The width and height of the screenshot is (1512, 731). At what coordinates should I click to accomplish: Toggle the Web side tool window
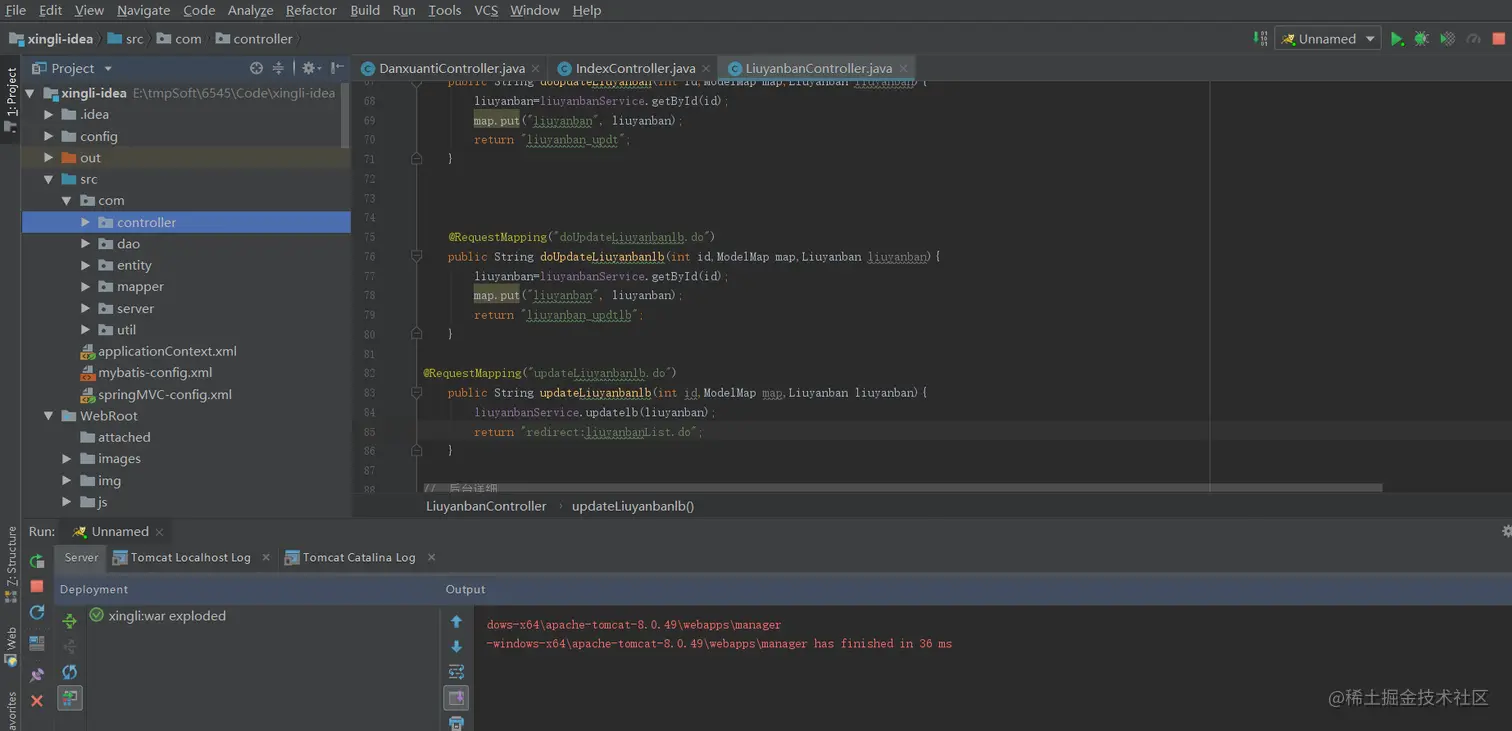(x=11, y=646)
